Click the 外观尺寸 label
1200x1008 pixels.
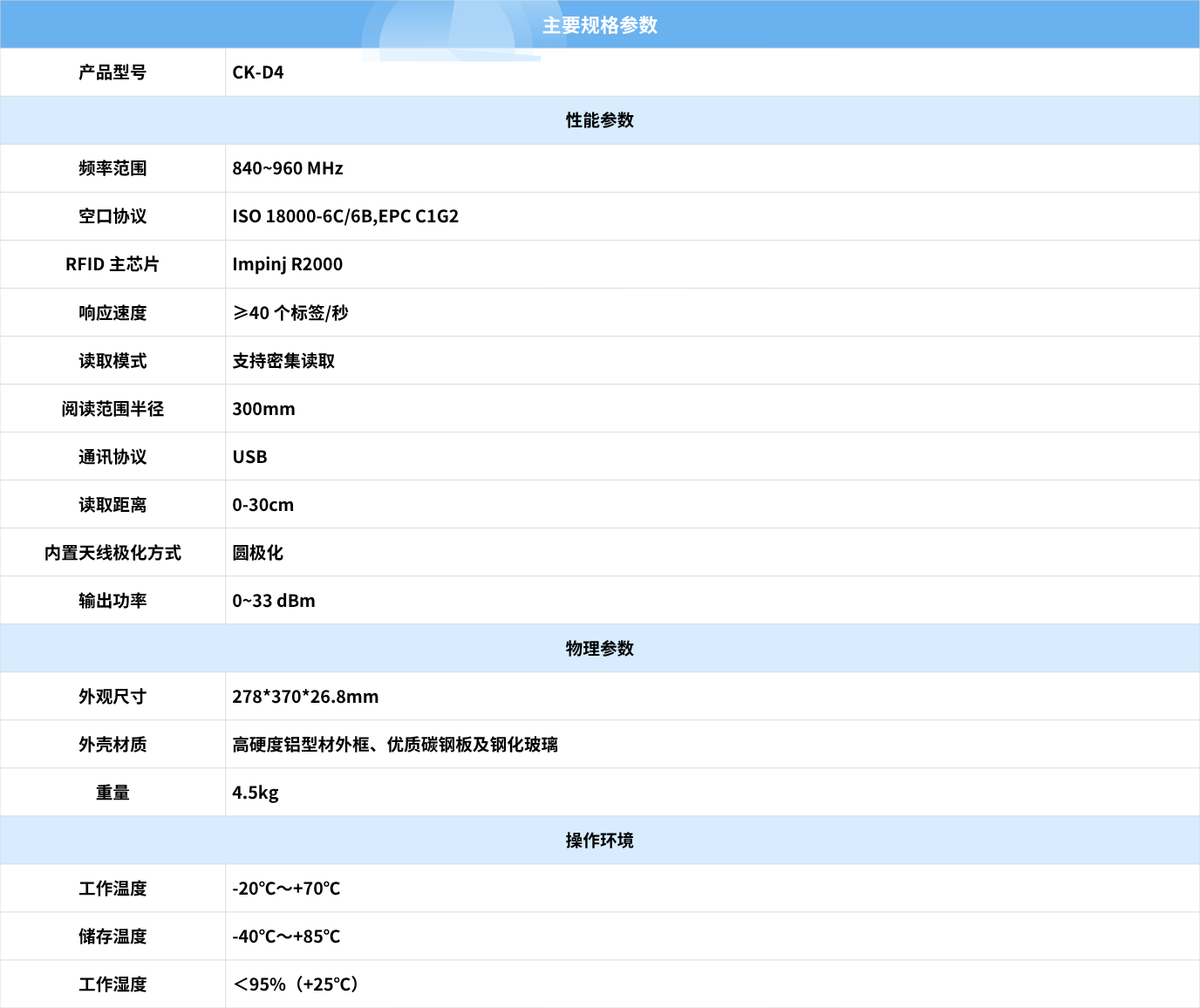(112, 696)
